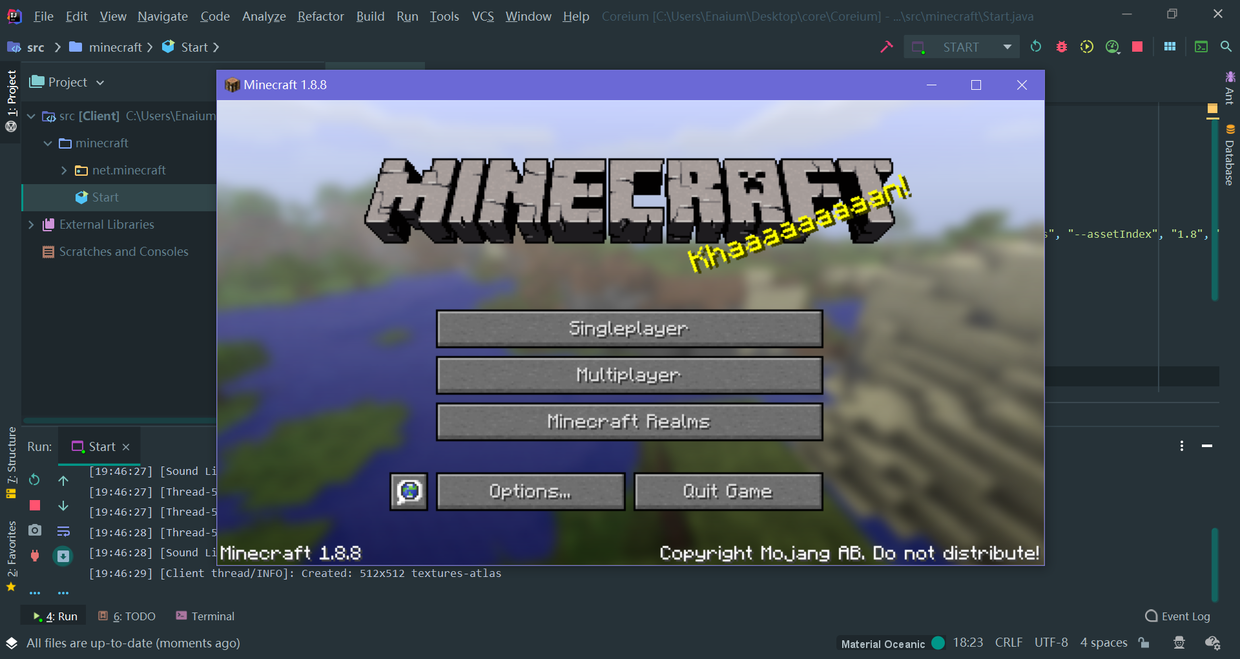1240x659 pixels.
Task: Open the Ant tool window
Action: pyautogui.click(x=1230, y=88)
